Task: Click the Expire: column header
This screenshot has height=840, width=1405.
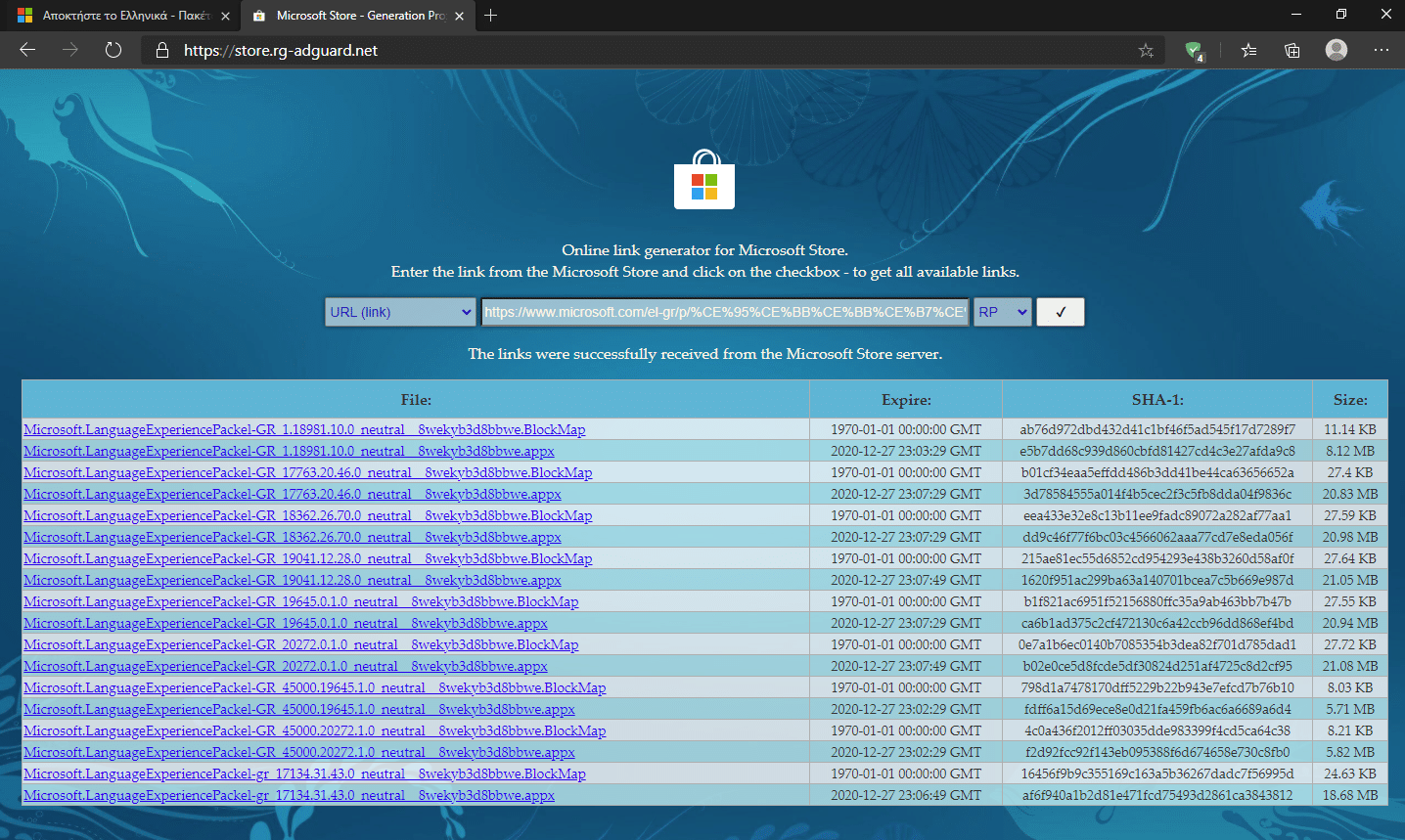Action: click(x=906, y=400)
